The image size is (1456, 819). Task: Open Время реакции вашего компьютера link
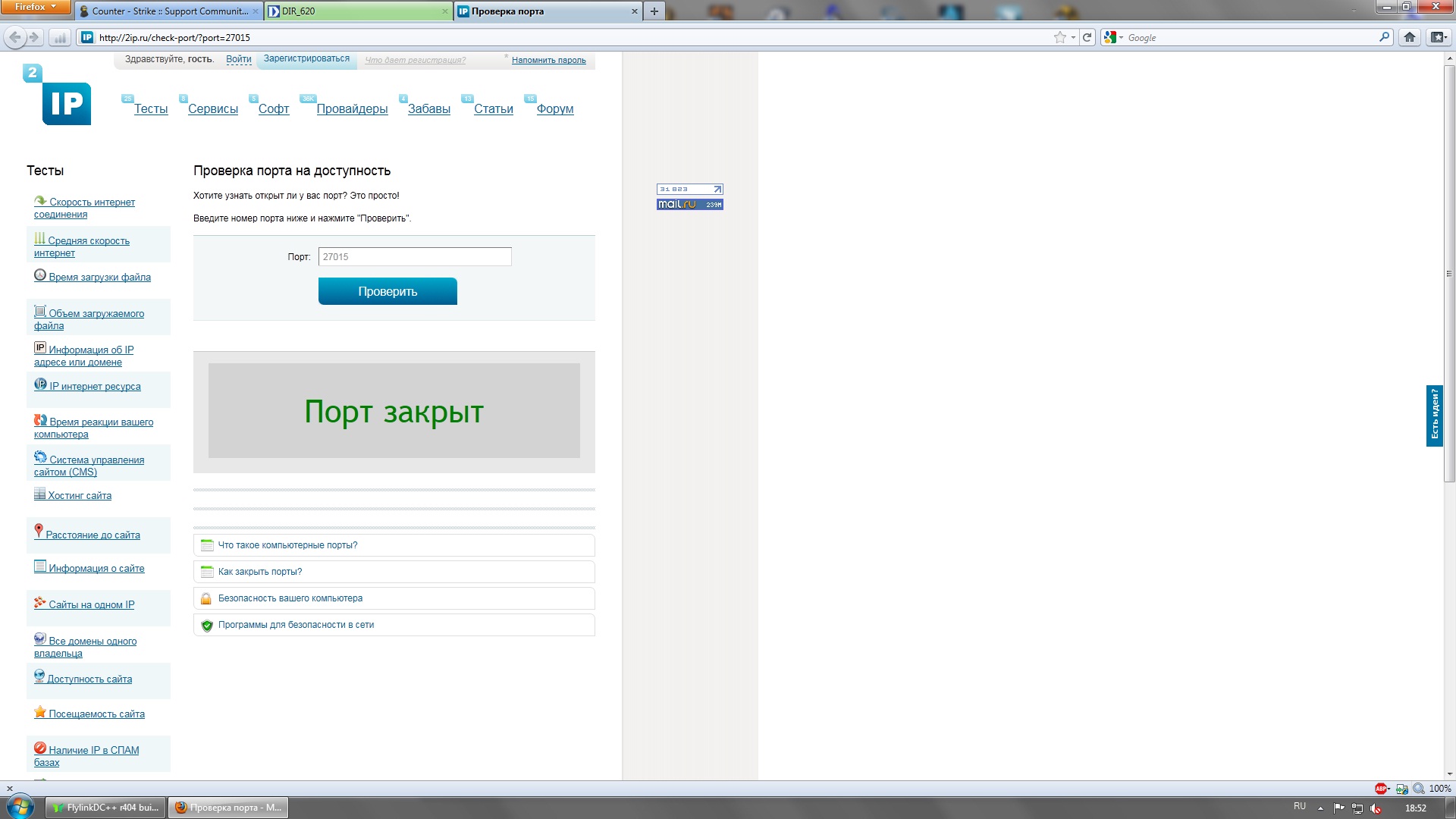(x=93, y=428)
